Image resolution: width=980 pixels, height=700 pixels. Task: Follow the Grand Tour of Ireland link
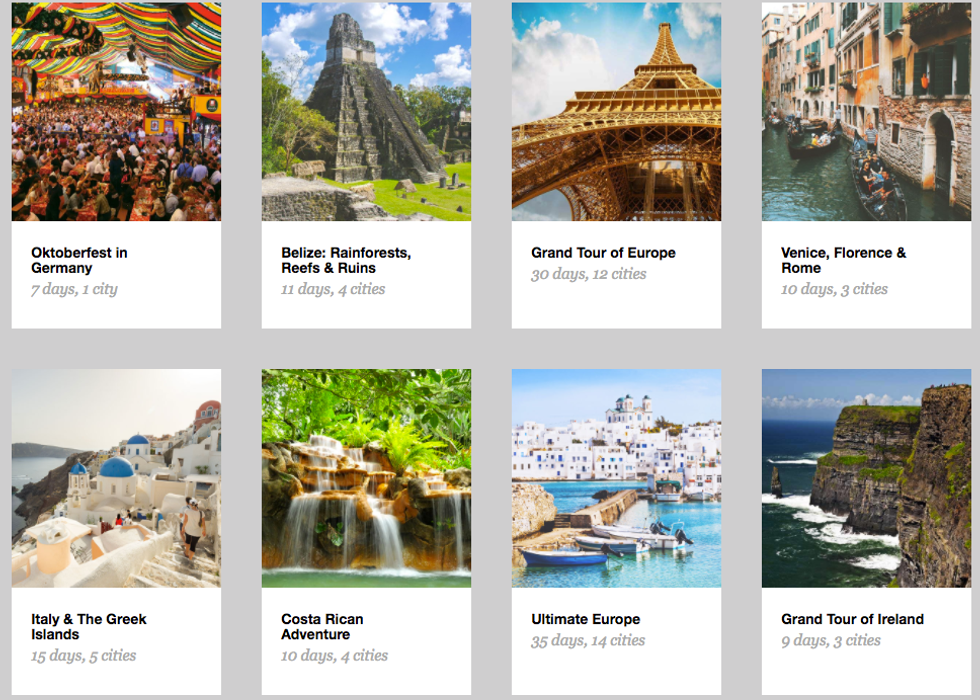click(x=852, y=619)
